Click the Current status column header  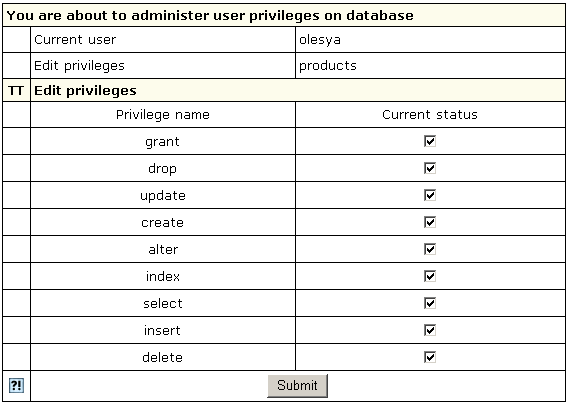(430, 115)
